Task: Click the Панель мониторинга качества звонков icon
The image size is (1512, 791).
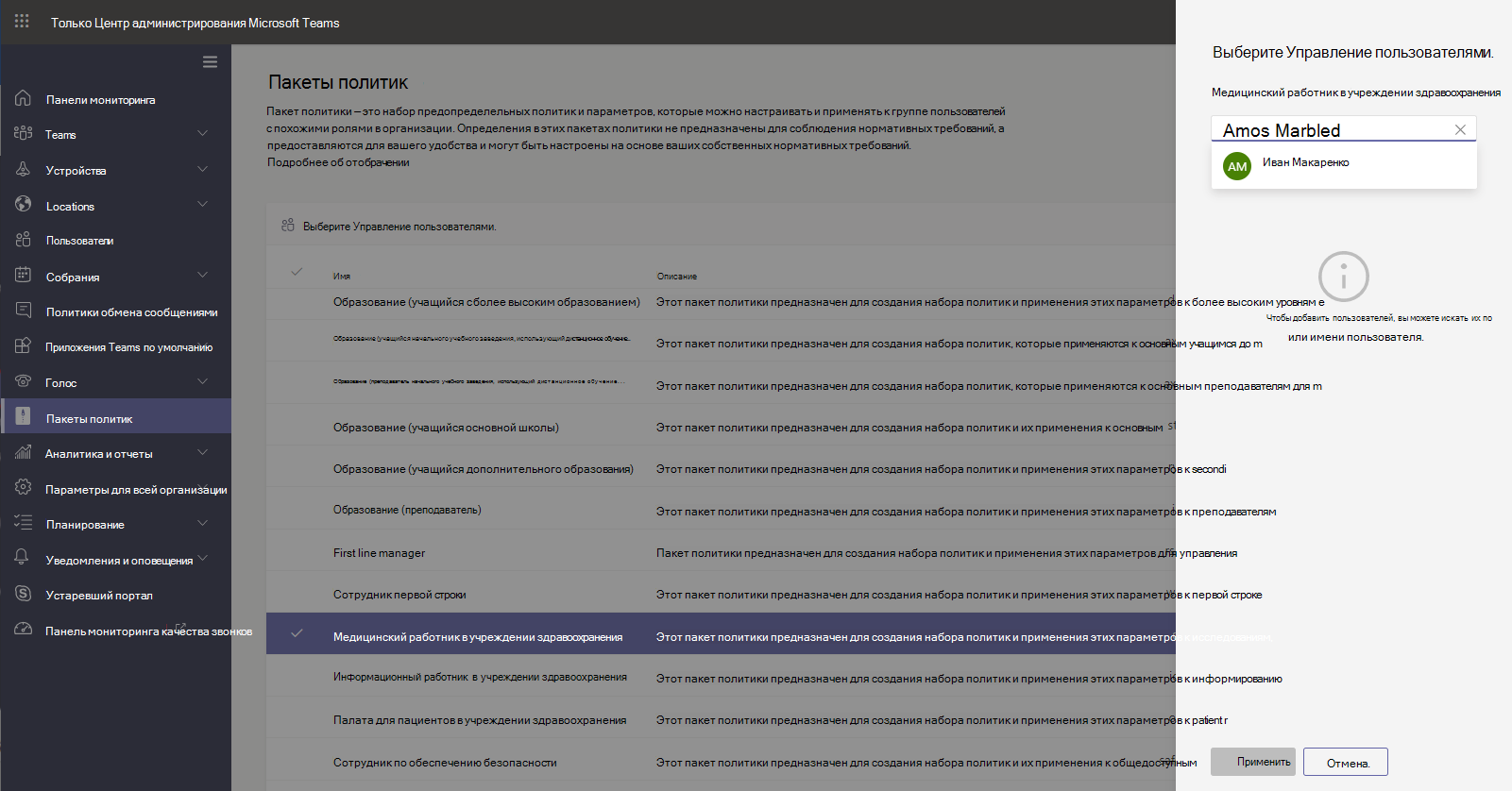Action: pos(23,630)
